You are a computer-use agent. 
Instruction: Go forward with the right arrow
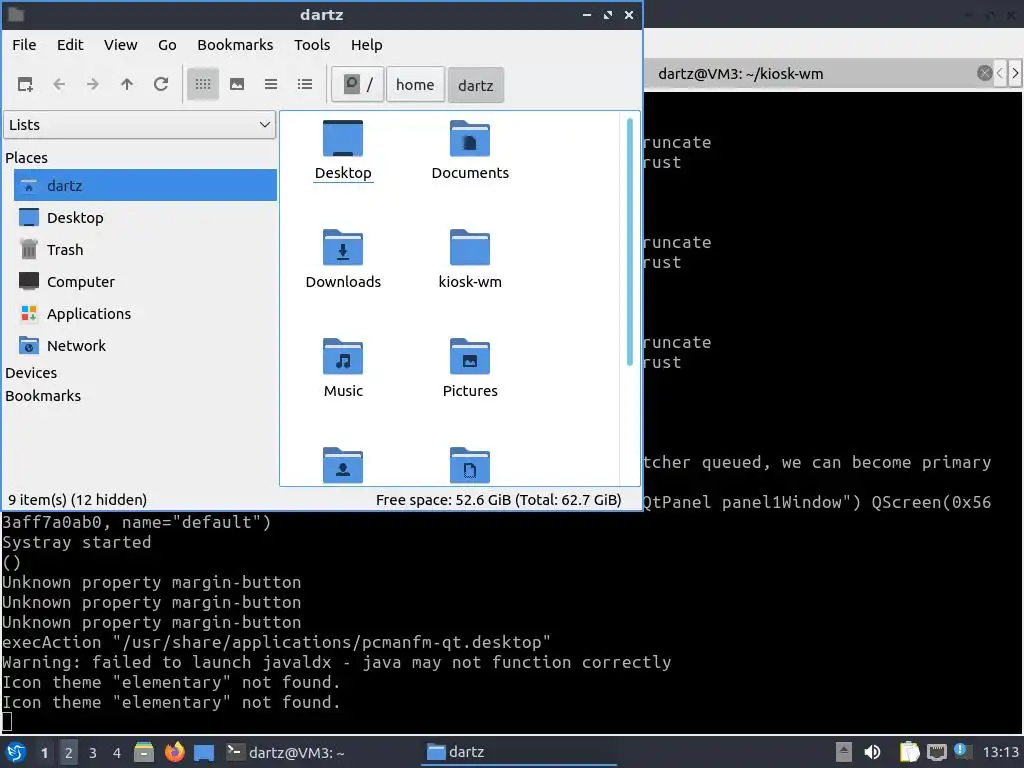93,84
